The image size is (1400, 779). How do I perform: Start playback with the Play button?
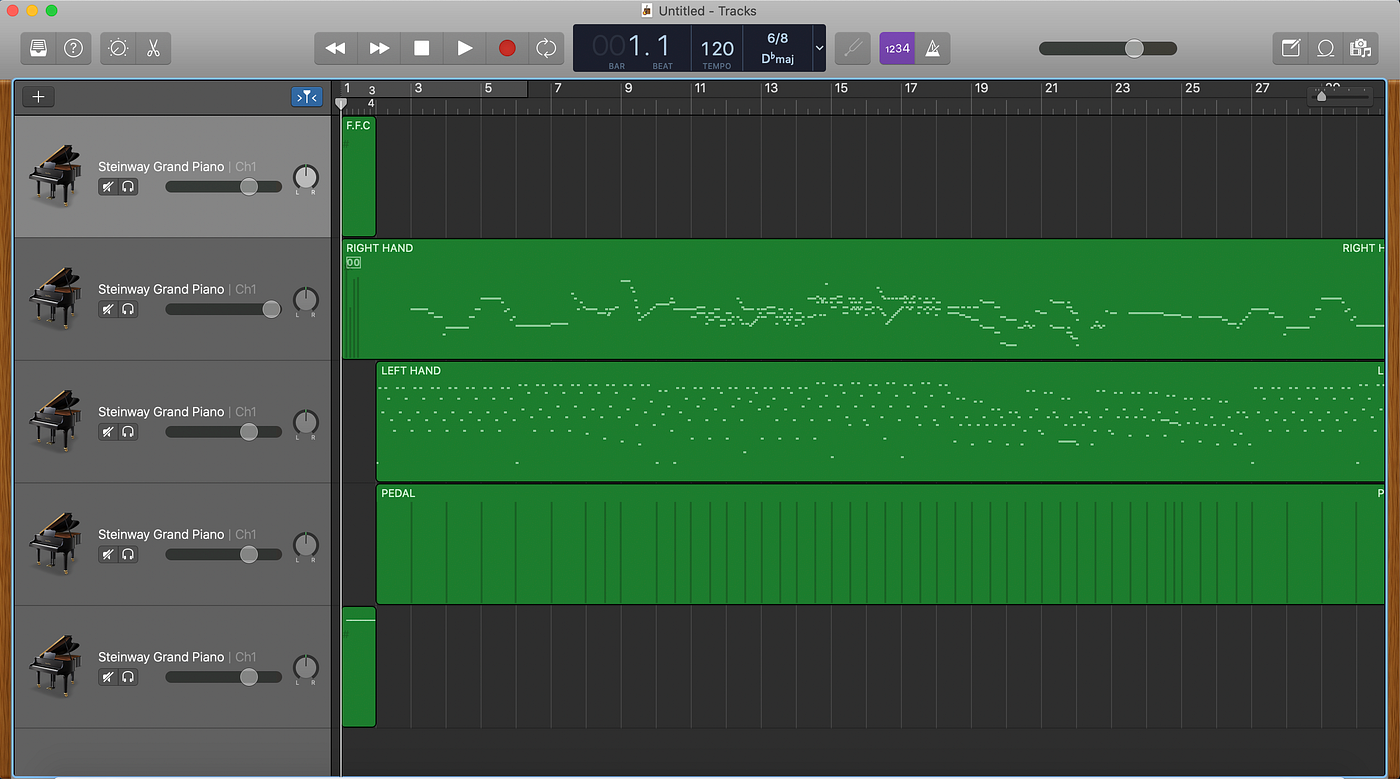pyautogui.click(x=465, y=48)
